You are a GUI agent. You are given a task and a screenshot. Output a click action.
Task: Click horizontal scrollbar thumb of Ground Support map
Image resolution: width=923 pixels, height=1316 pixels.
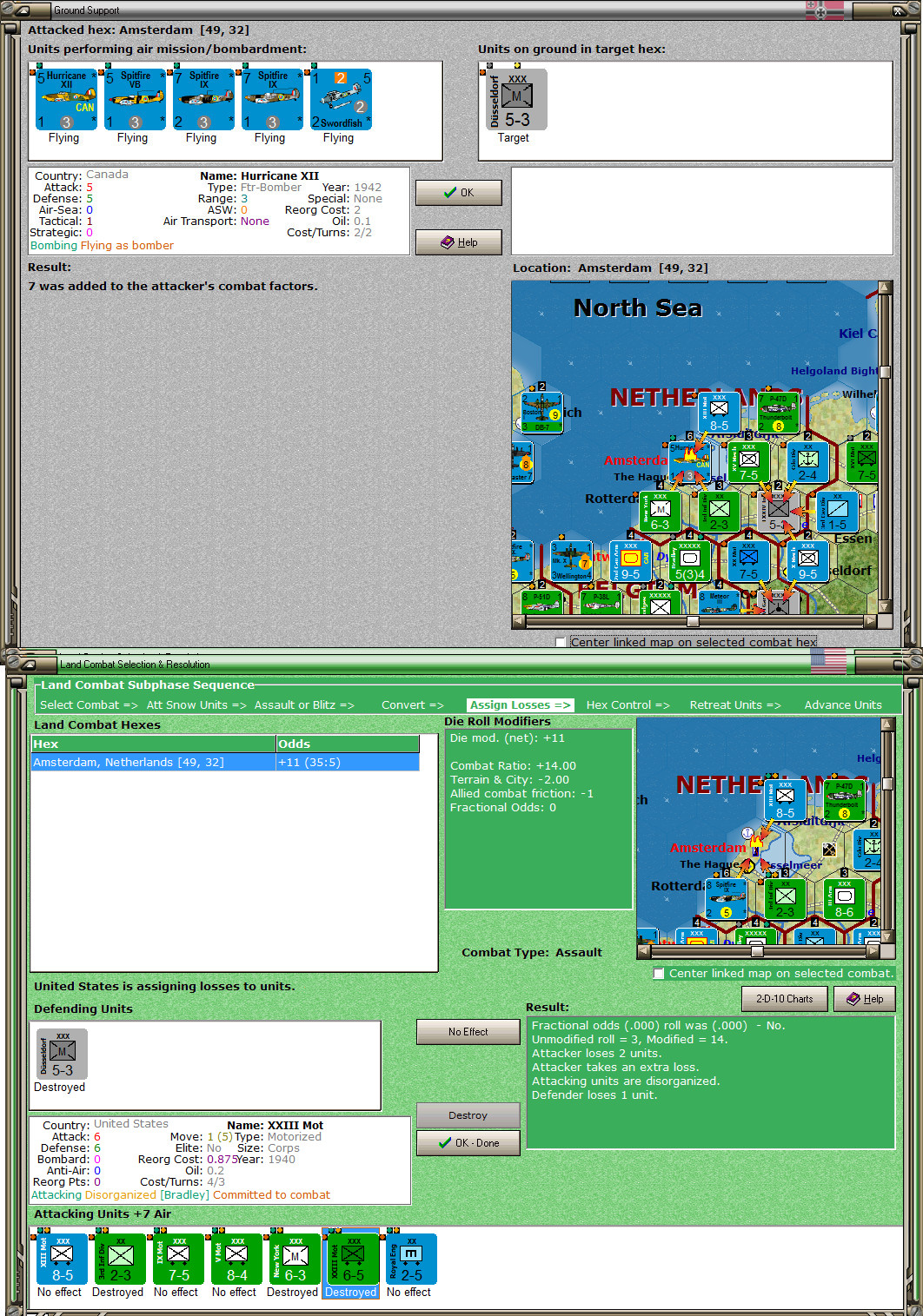(x=693, y=621)
